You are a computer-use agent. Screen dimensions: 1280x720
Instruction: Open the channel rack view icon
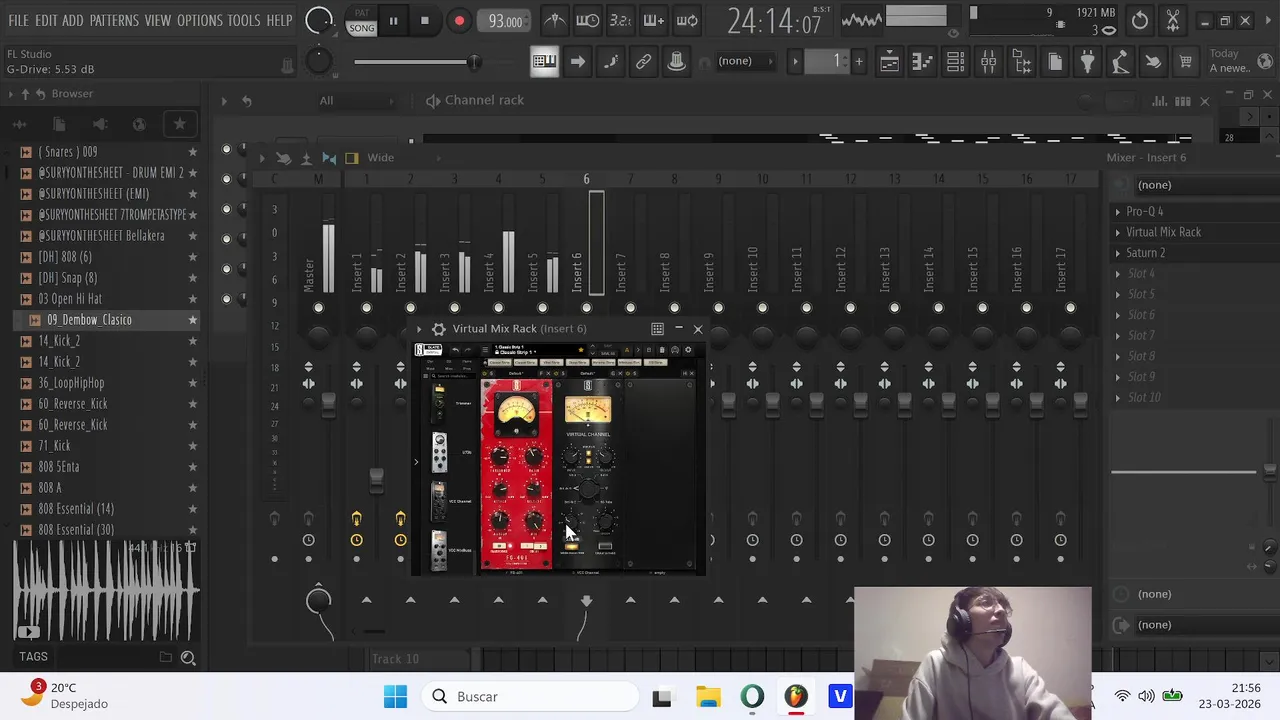coord(955,62)
